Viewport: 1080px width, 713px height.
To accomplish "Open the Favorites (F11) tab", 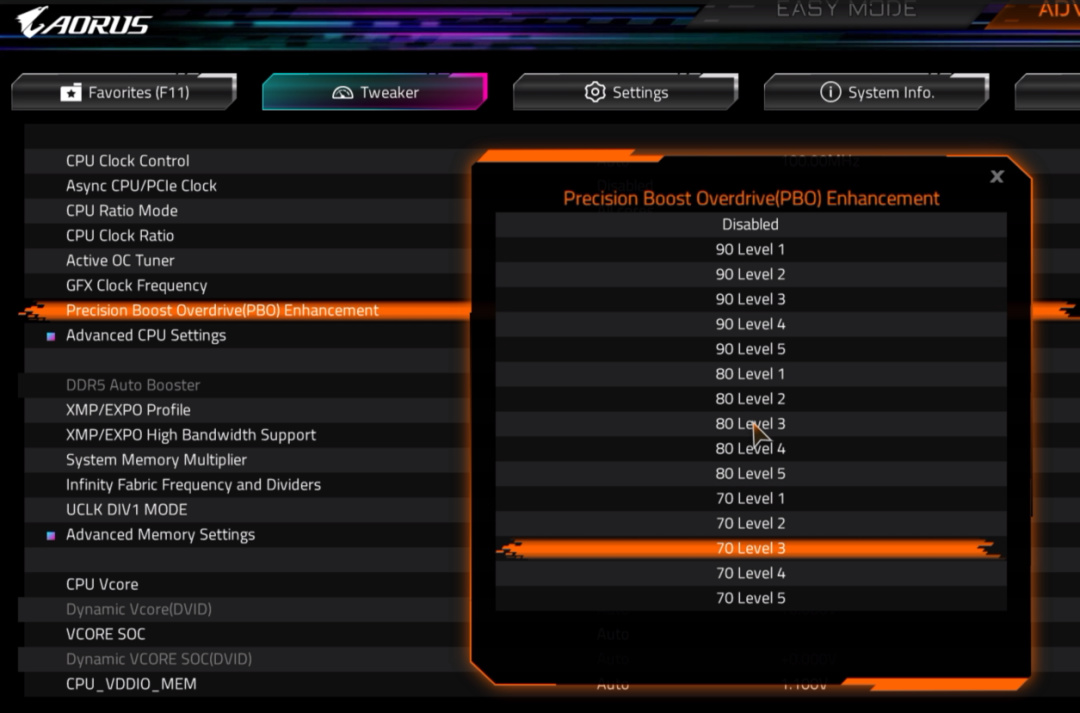I will [124, 92].
